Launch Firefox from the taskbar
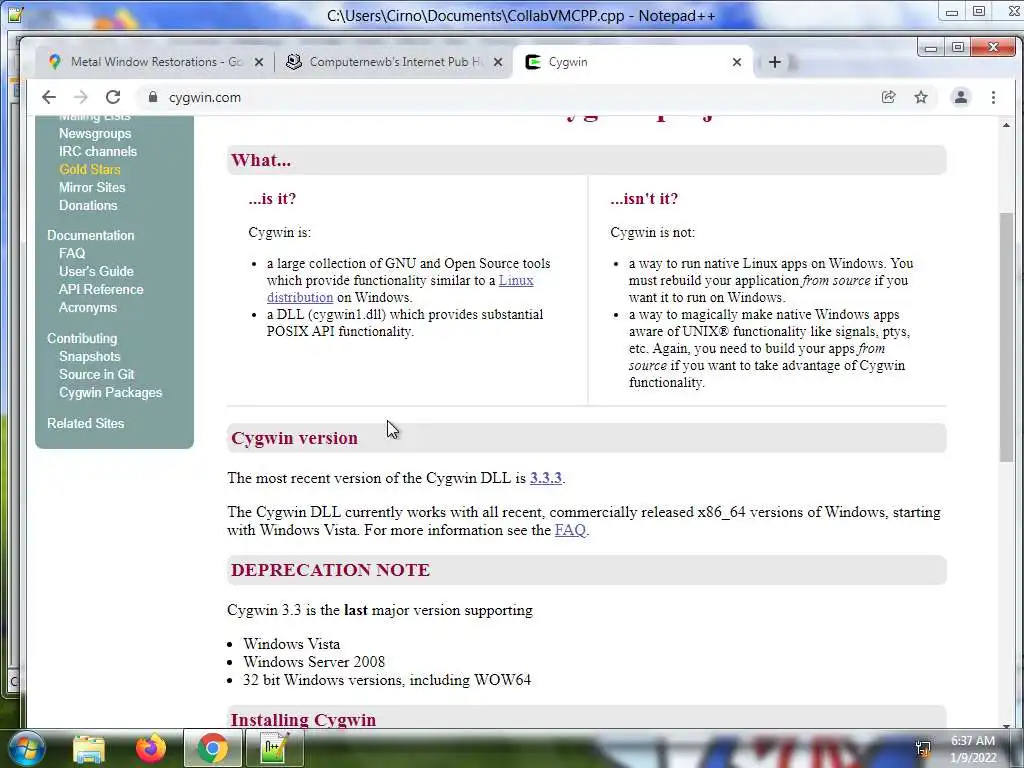Viewport: 1024px width, 768px height. tap(150, 748)
